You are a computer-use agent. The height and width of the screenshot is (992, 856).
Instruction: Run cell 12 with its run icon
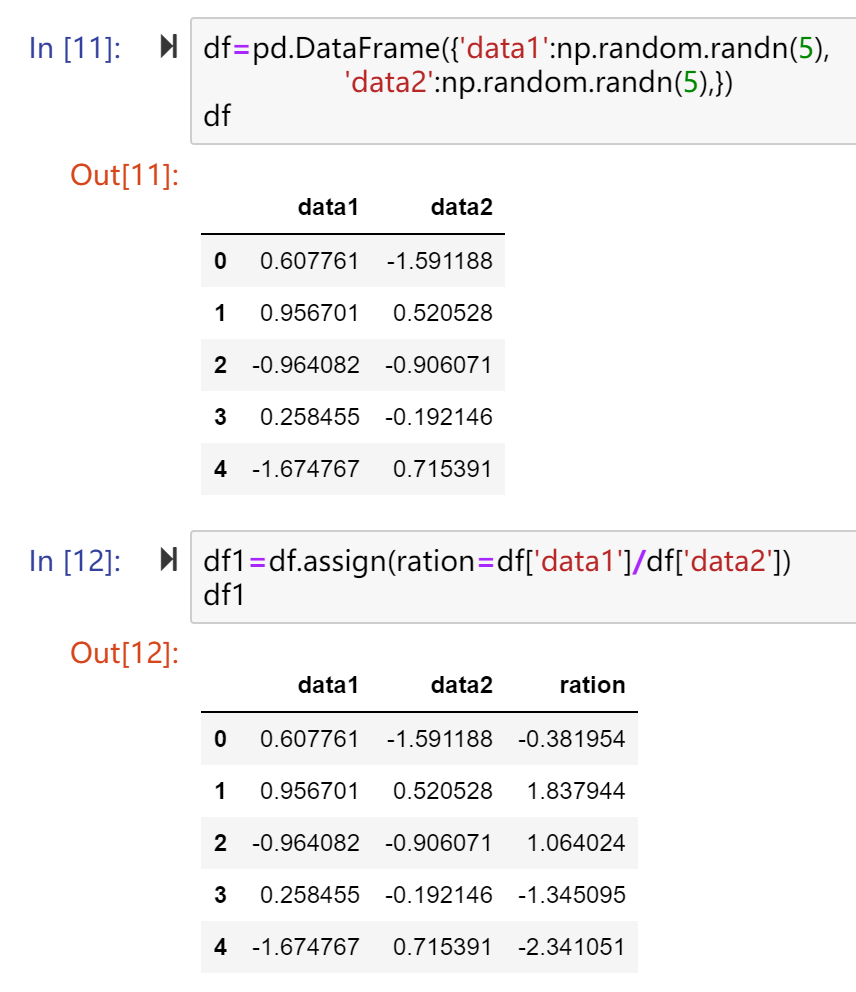click(x=168, y=560)
